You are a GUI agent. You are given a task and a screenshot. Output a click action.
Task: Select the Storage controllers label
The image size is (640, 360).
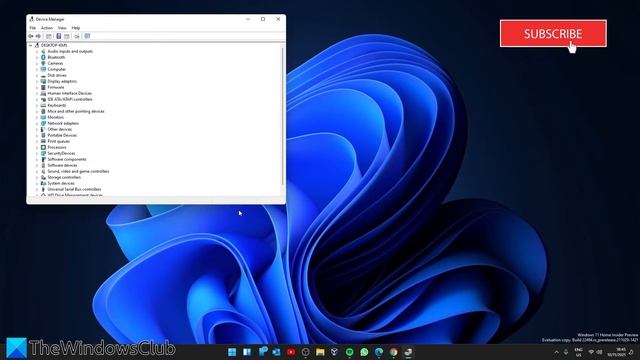click(64, 178)
